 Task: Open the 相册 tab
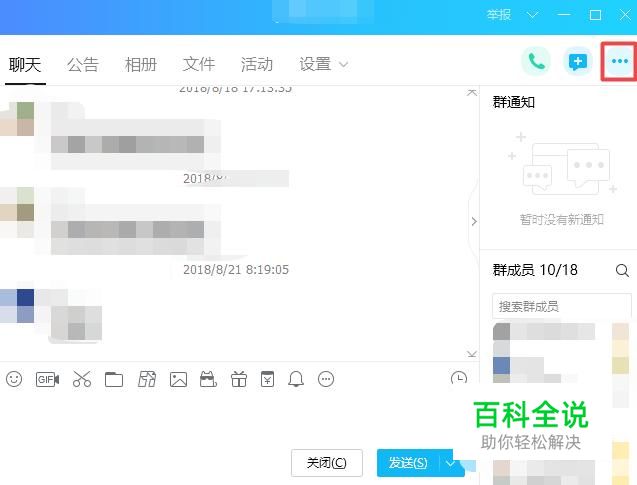(x=141, y=65)
